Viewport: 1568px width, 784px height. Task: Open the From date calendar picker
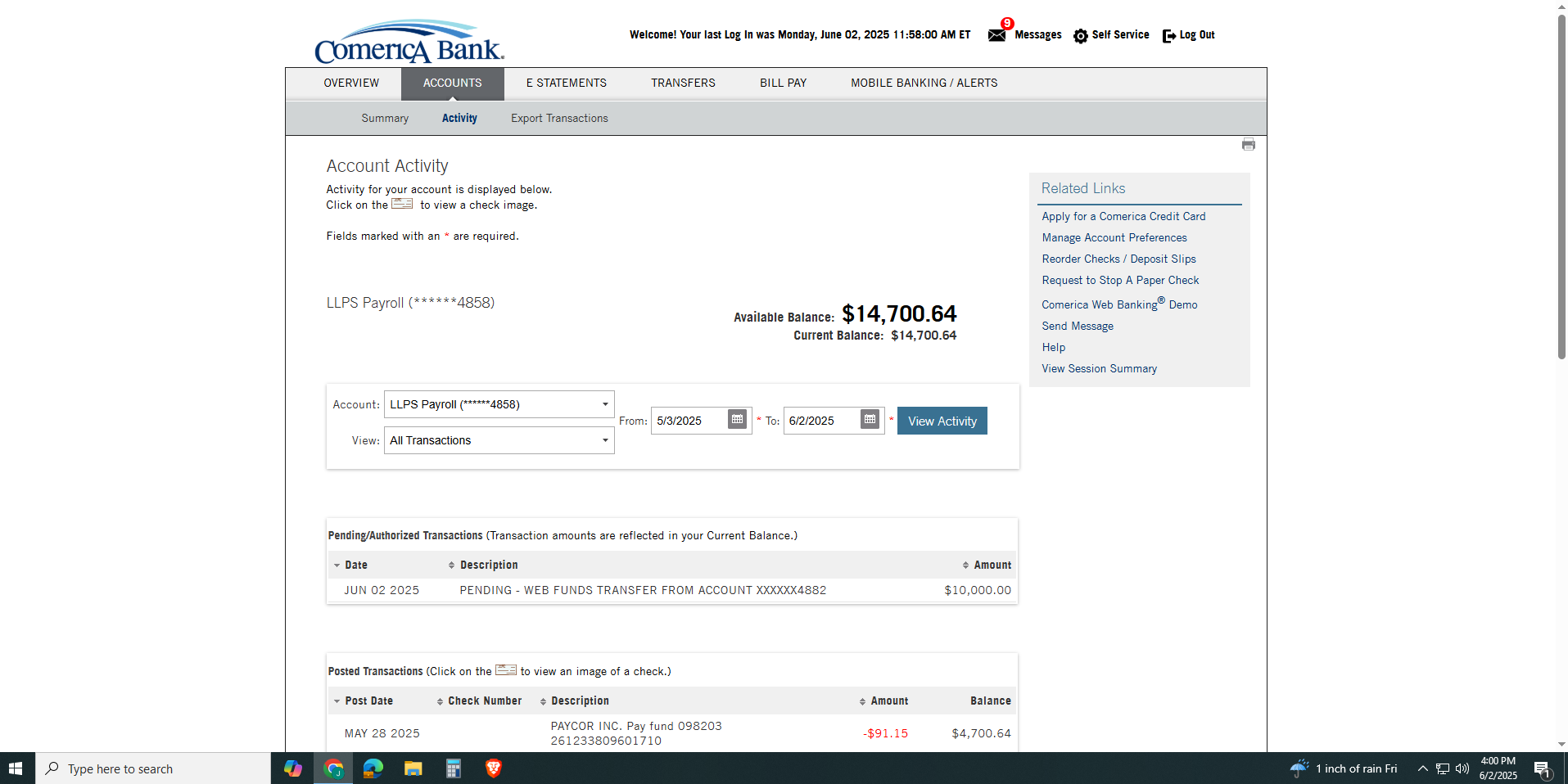737,420
